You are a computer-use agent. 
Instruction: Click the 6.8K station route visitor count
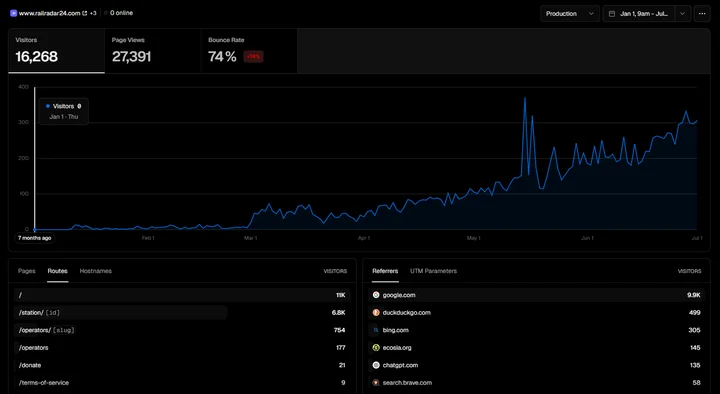pyautogui.click(x=338, y=313)
